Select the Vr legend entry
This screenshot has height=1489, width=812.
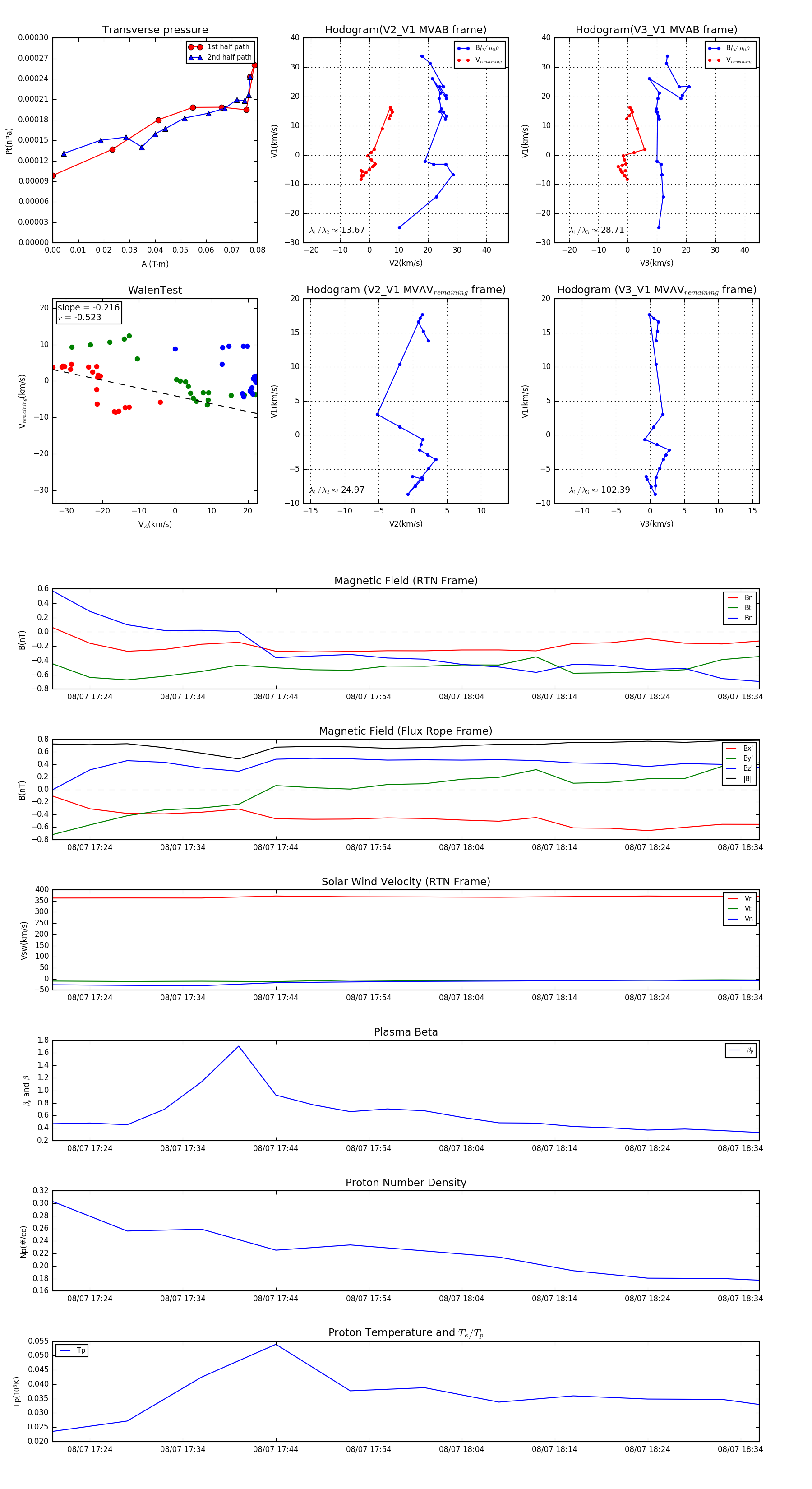click(740, 899)
